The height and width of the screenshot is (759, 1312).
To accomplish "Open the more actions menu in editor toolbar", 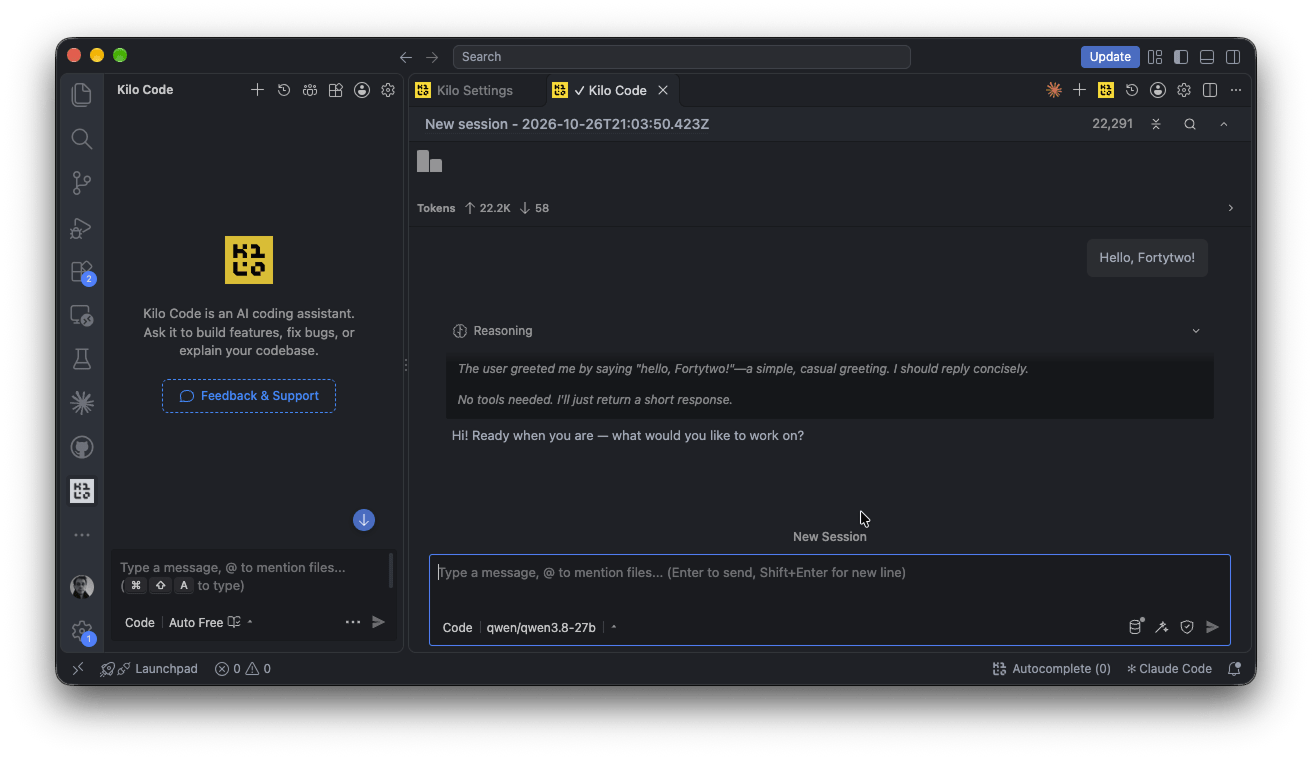I will tap(1236, 90).
